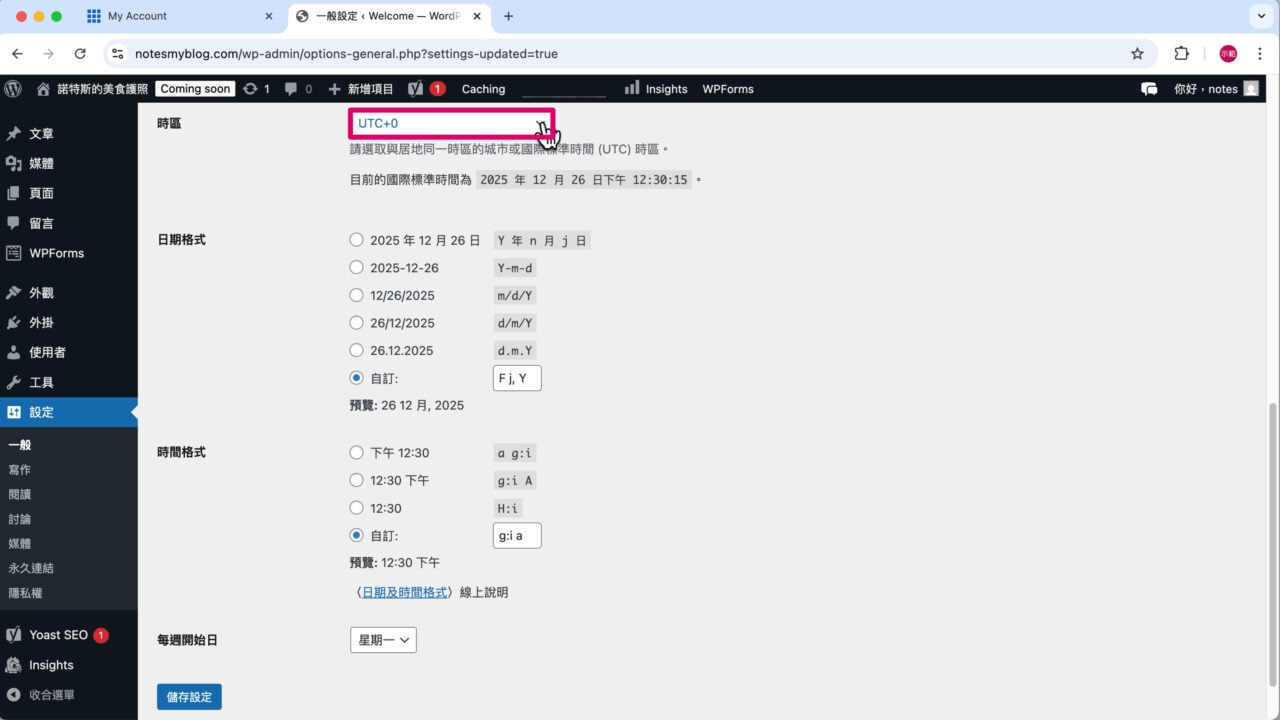
Task: Select the Y-m-d date format radio
Action: click(x=356, y=268)
